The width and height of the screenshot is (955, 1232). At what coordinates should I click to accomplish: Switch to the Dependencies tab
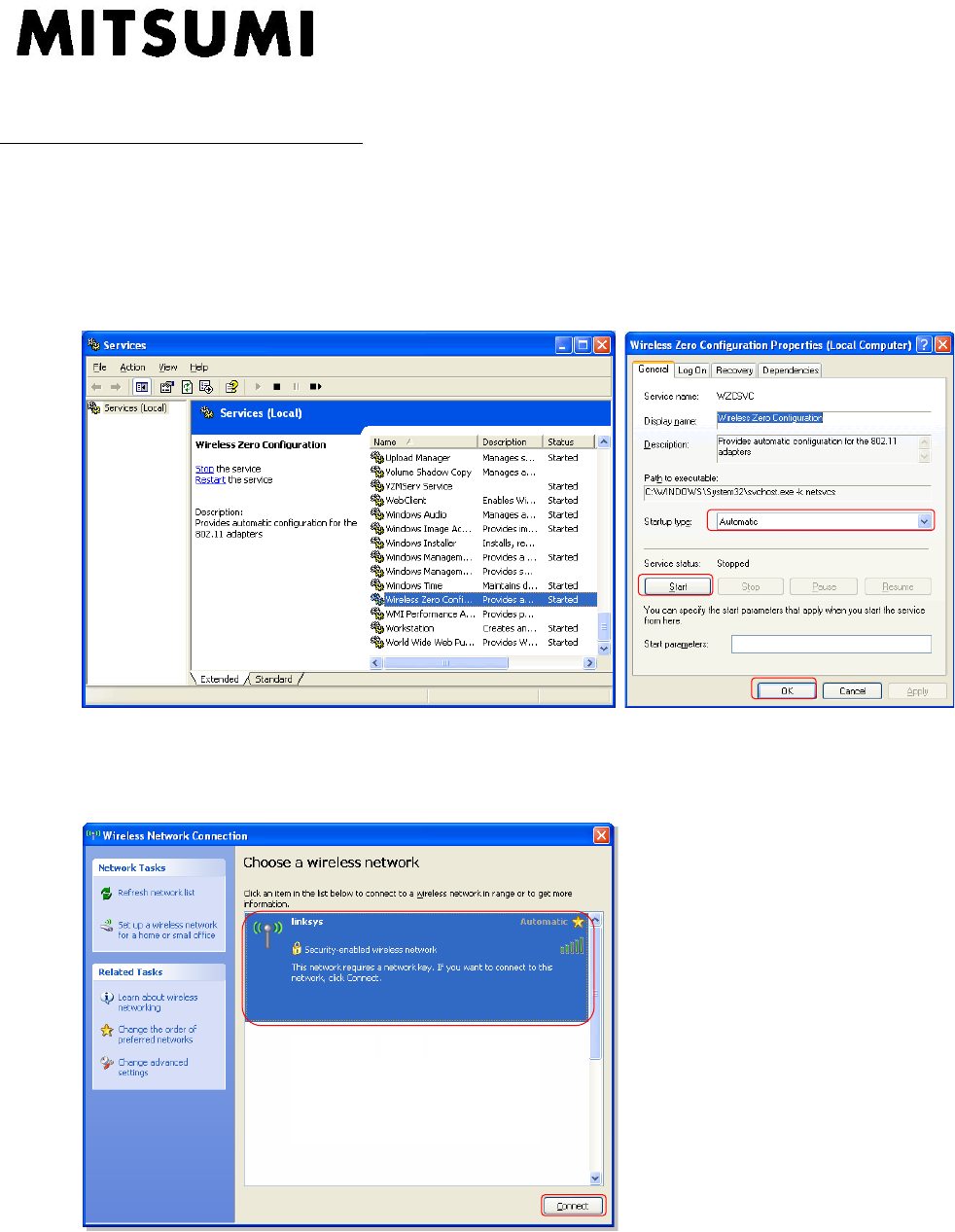791,370
